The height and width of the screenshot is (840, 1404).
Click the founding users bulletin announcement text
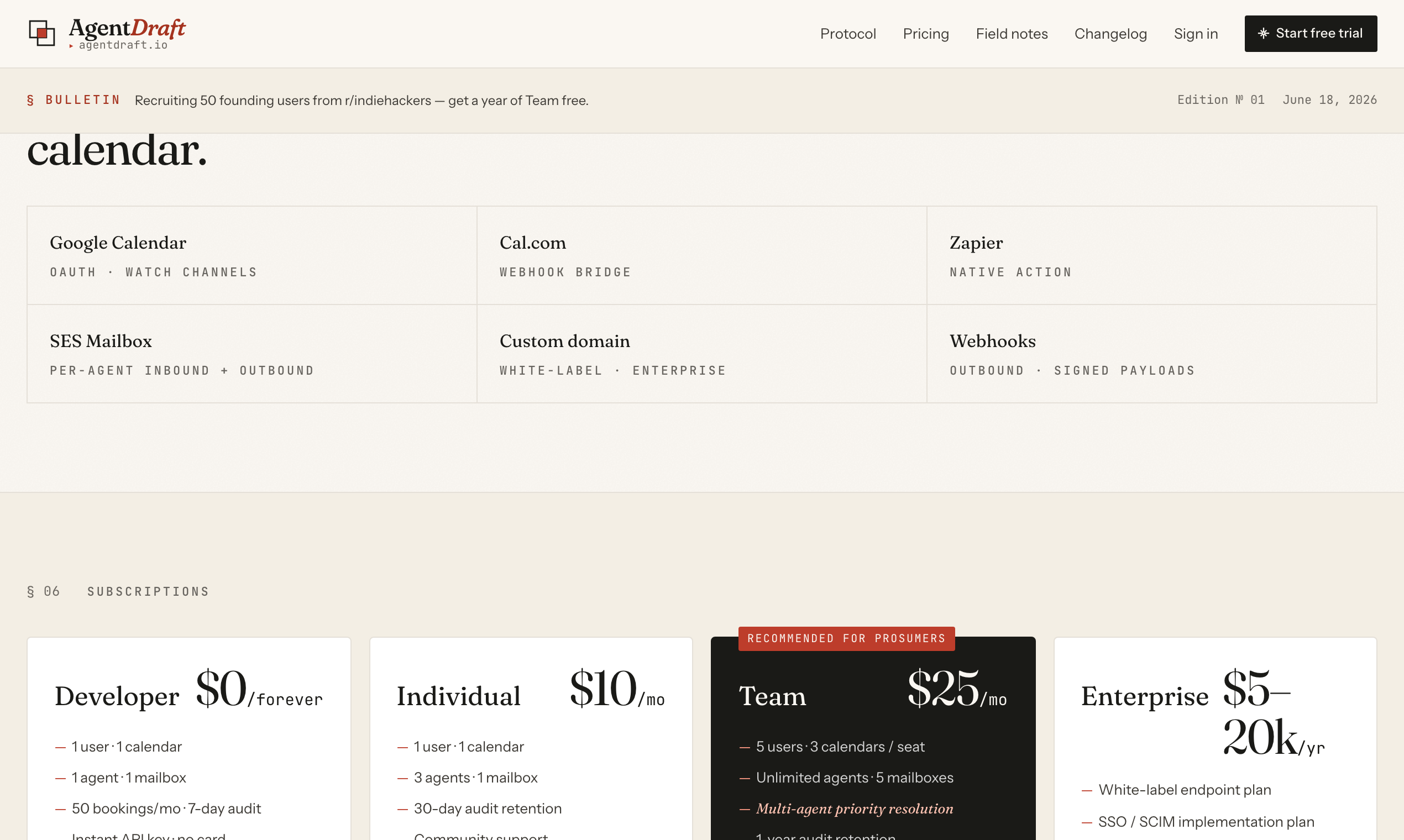(361, 100)
